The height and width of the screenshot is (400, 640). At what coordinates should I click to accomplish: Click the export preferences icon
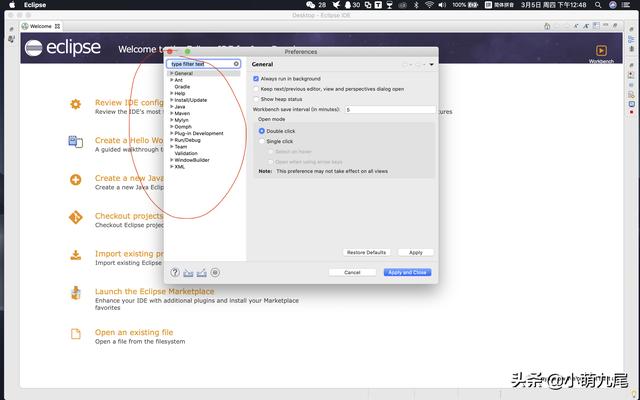coord(202,273)
